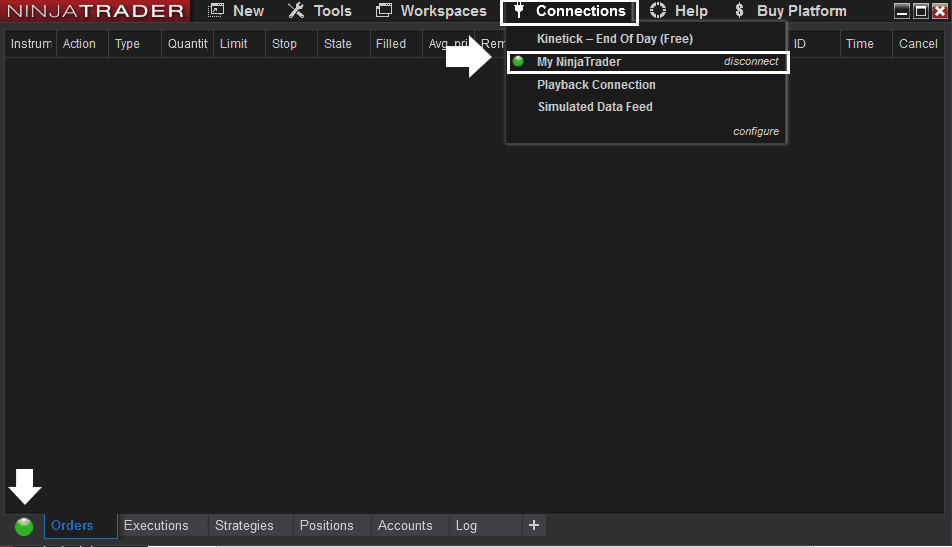Image resolution: width=952 pixels, height=547 pixels.
Task: Close the NinjaTrader window
Action: pyautogui.click(x=939, y=11)
